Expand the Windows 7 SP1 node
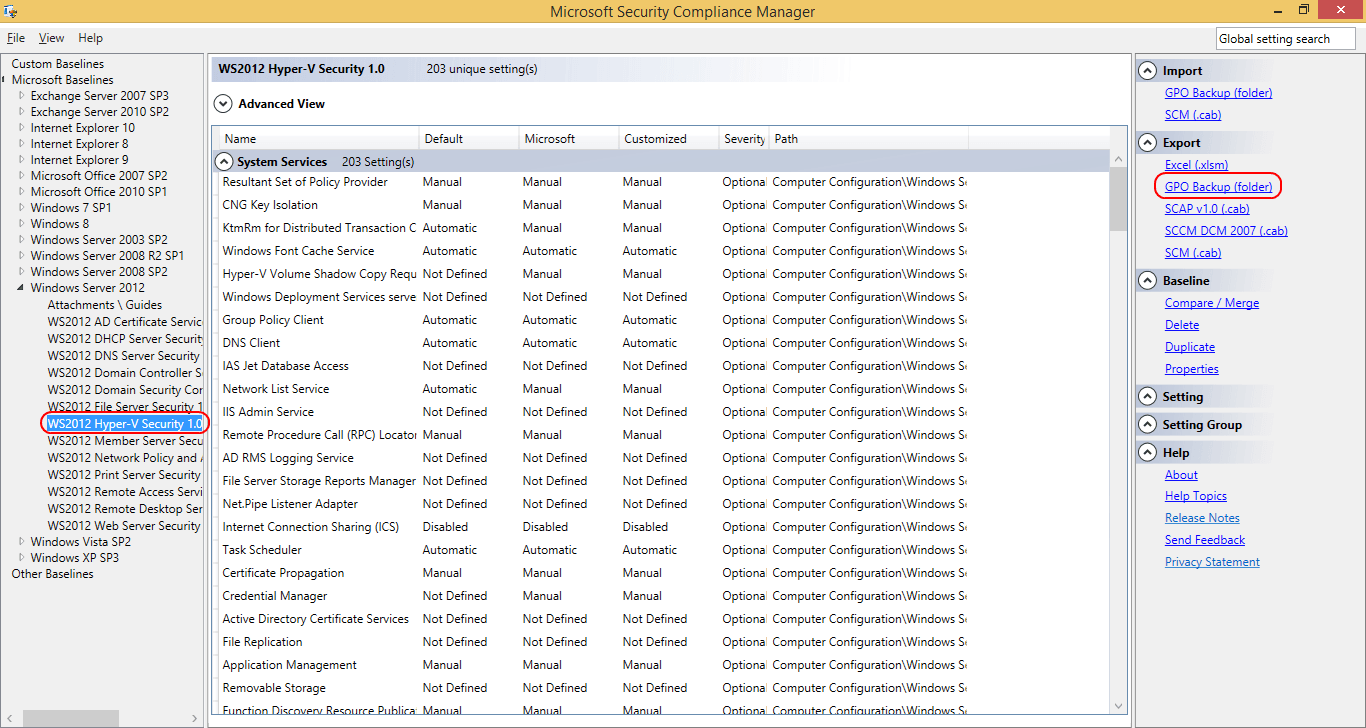The height and width of the screenshot is (728, 1366). pyautogui.click(x=22, y=208)
